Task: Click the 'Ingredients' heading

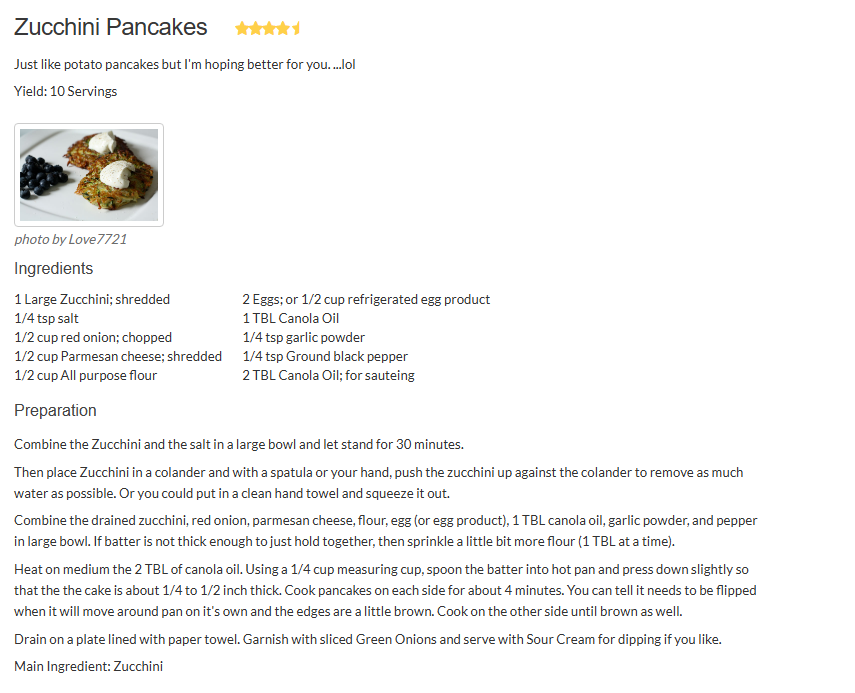Action: coord(54,269)
